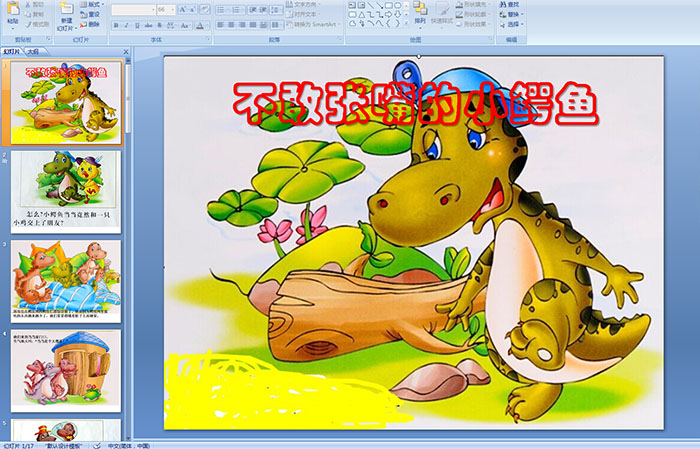
Task: Click the Reset (重设) slide button
Action: click(90, 14)
